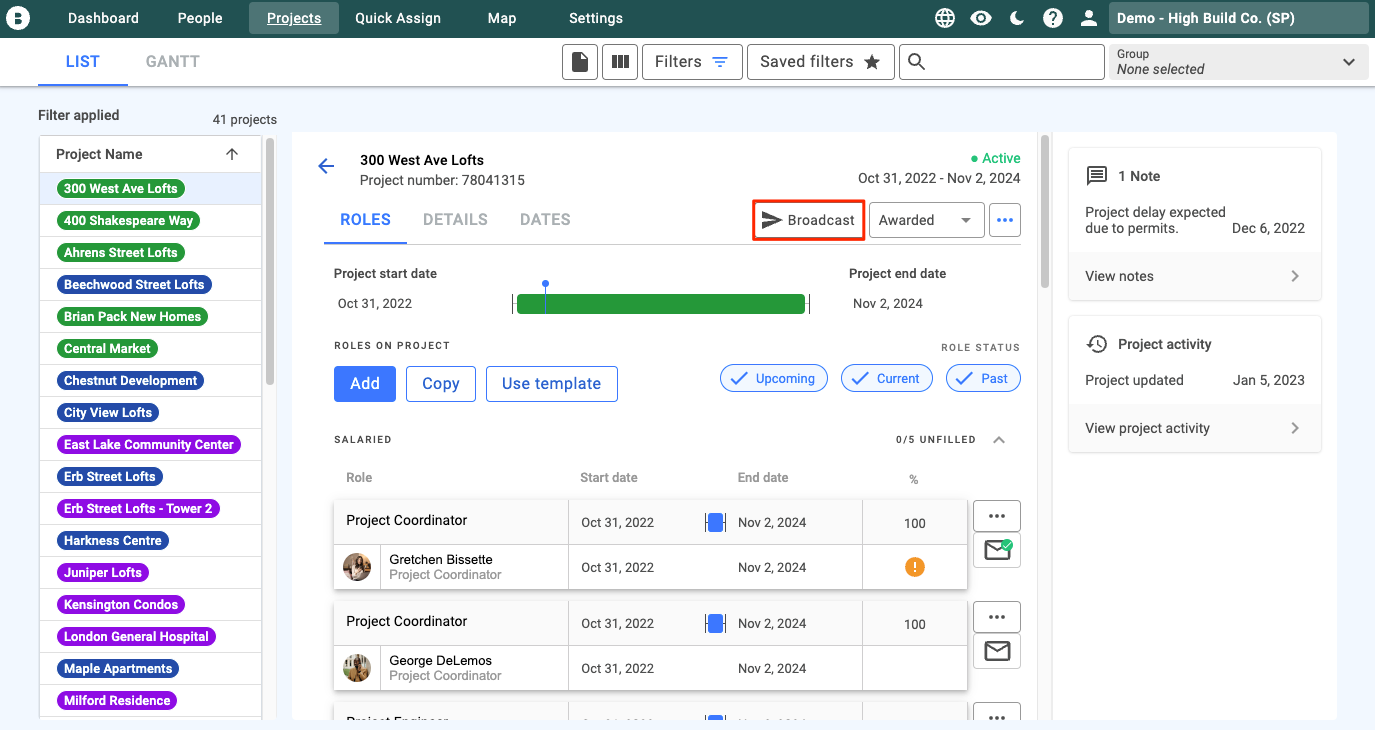Collapse the Salaried section chevron
The height and width of the screenshot is (730, 1375).
(x=998, y=440)
